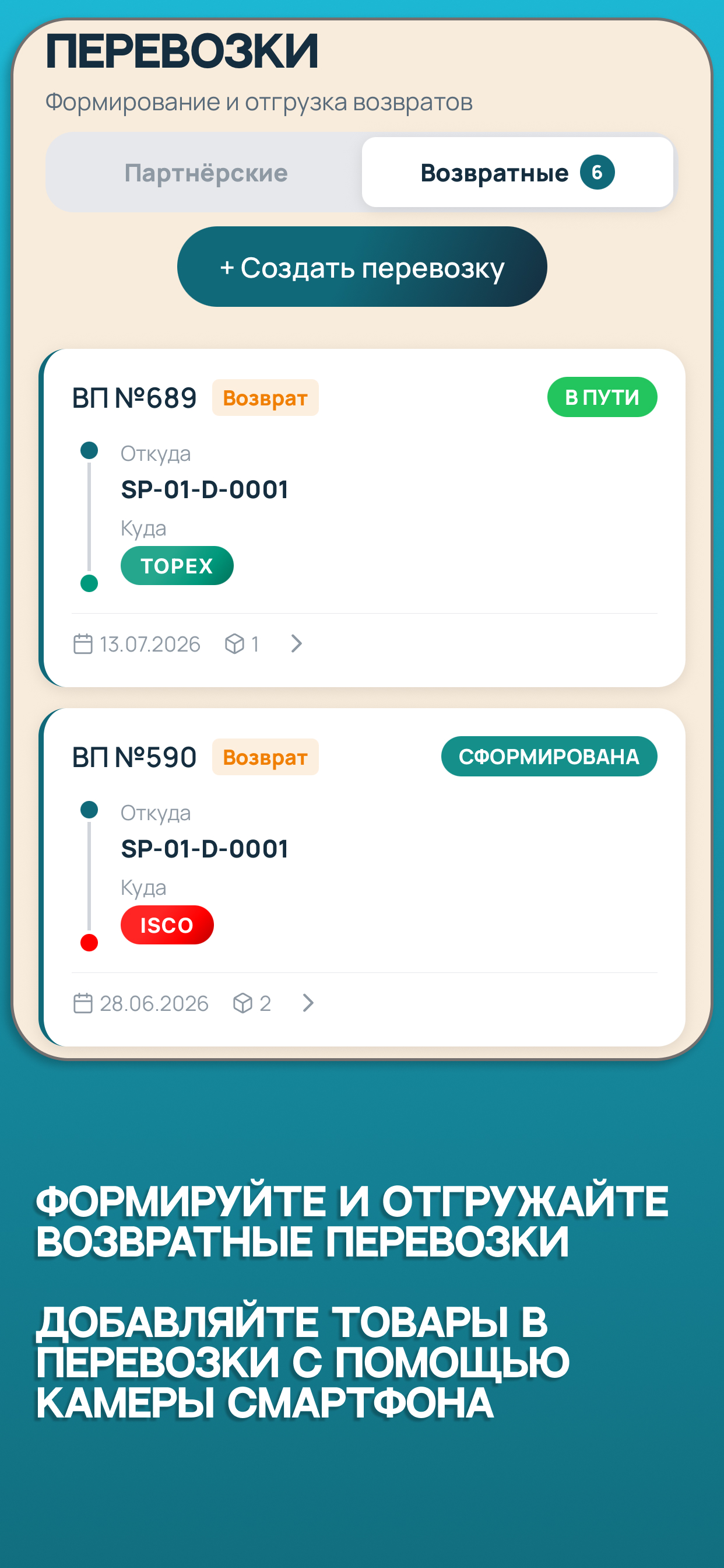This screenshot has width=724, height=1568.
Task: Click Возврат label on ВП №689
Action: pyautogui.click(x=265, y=398)
